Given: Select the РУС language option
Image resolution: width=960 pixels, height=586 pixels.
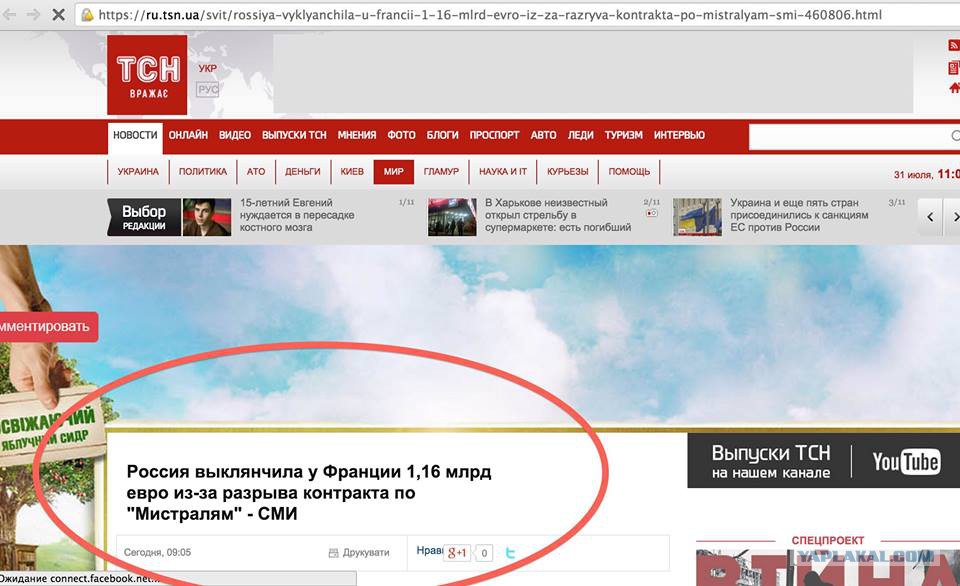Looking at the screenshot, I should (x=207, y=89).
